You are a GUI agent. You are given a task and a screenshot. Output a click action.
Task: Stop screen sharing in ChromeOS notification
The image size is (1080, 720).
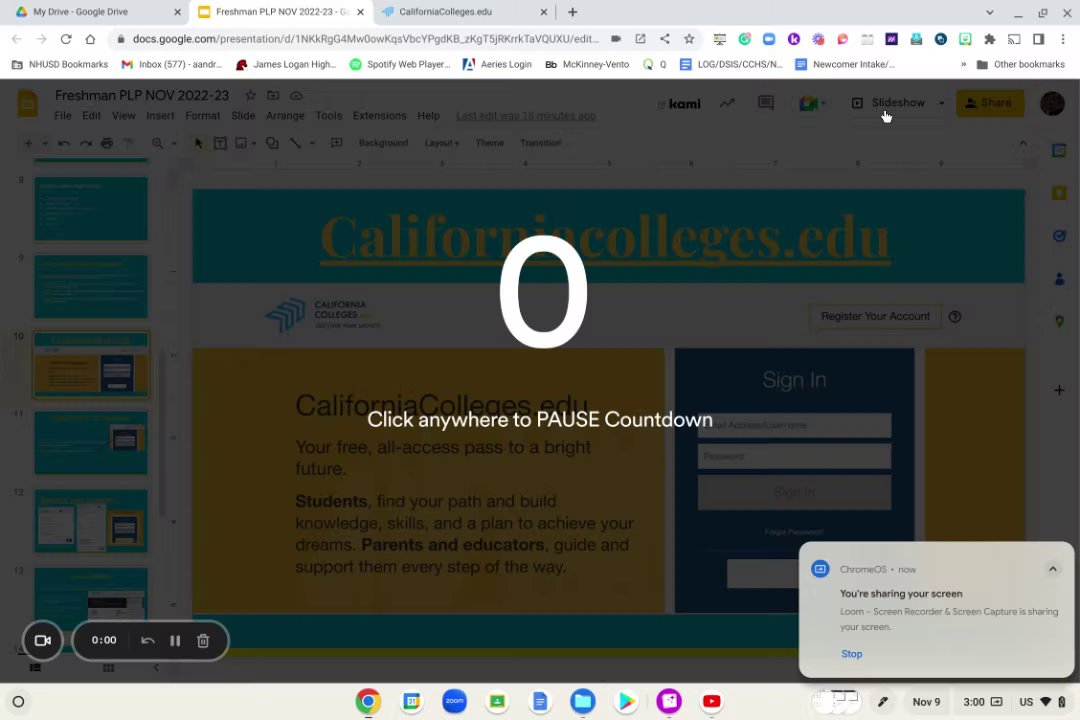click(851, 654)
